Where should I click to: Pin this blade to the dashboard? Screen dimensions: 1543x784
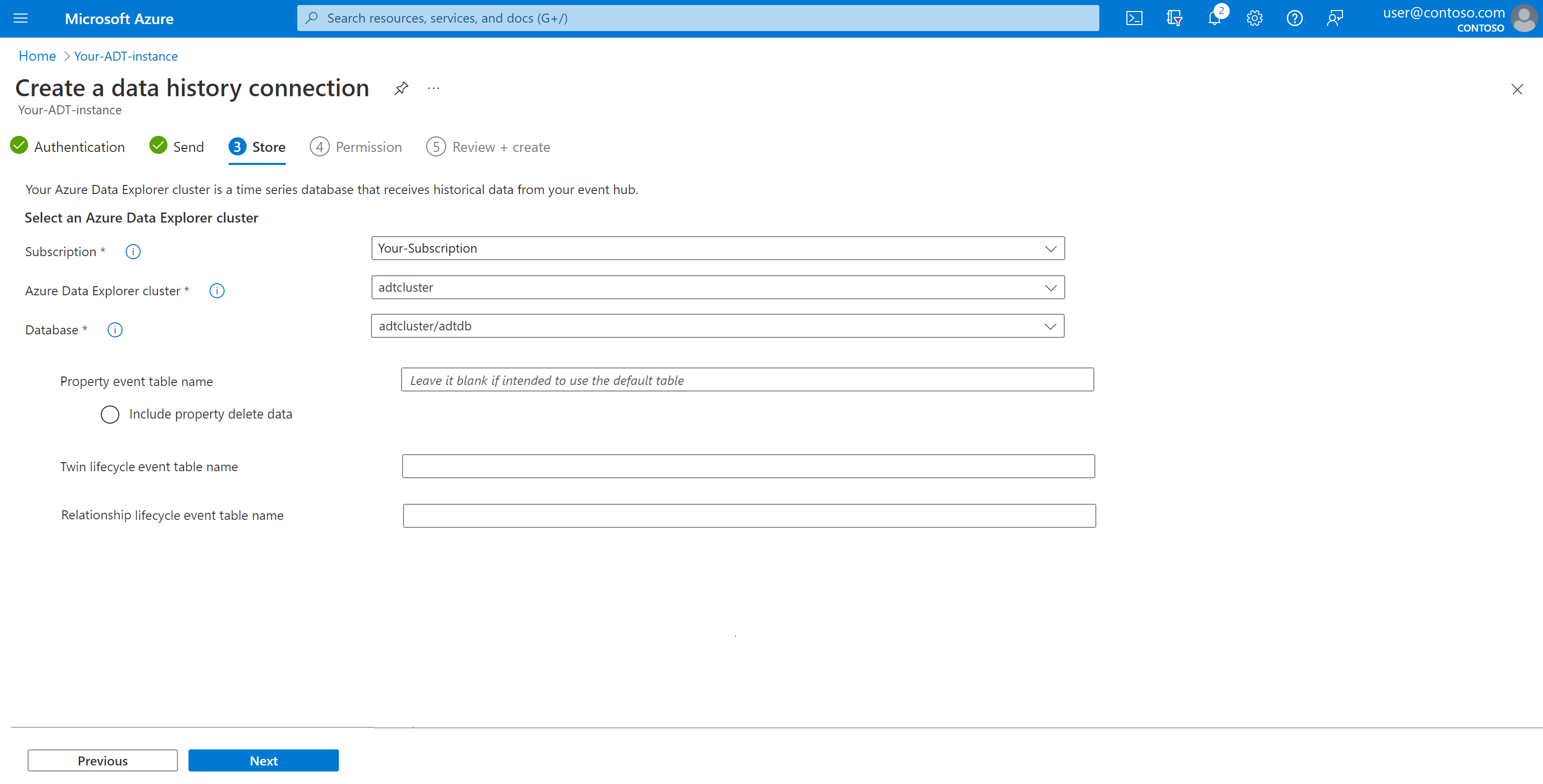(401, 89)
